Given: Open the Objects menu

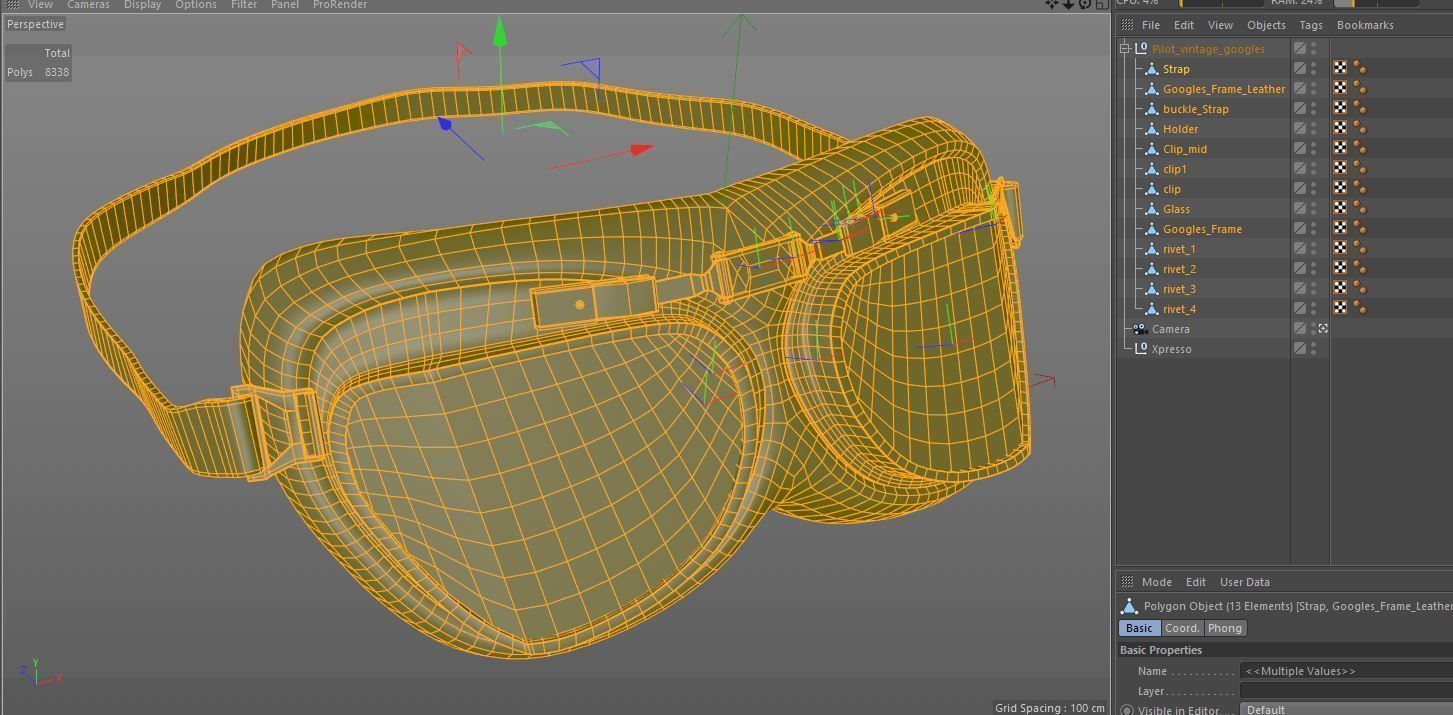Looking at the screenshot, I should tap(1266, 25).
